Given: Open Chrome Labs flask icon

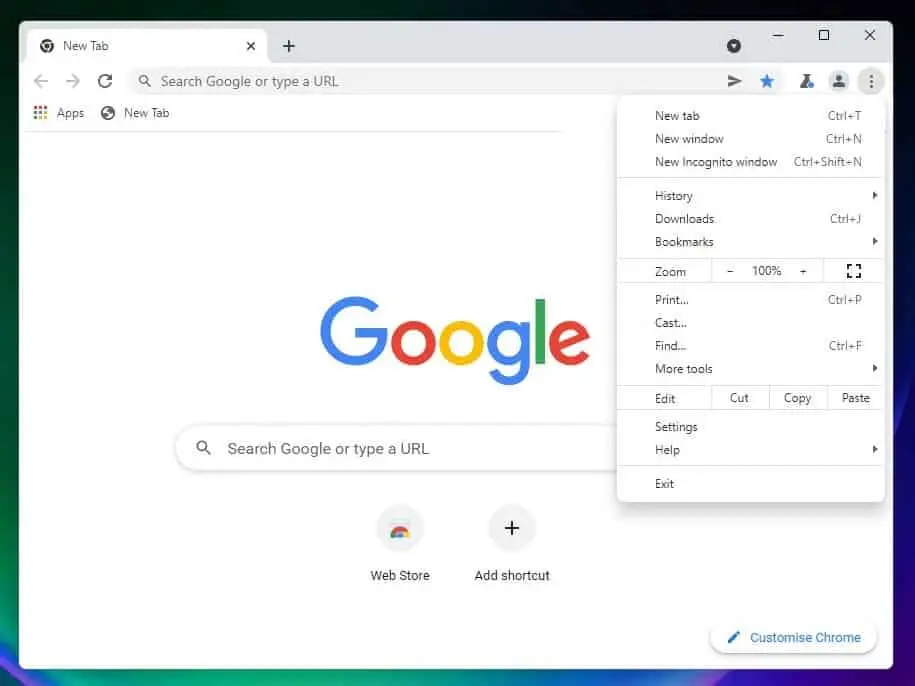Looking at the screenshot, I should point(806,81).
